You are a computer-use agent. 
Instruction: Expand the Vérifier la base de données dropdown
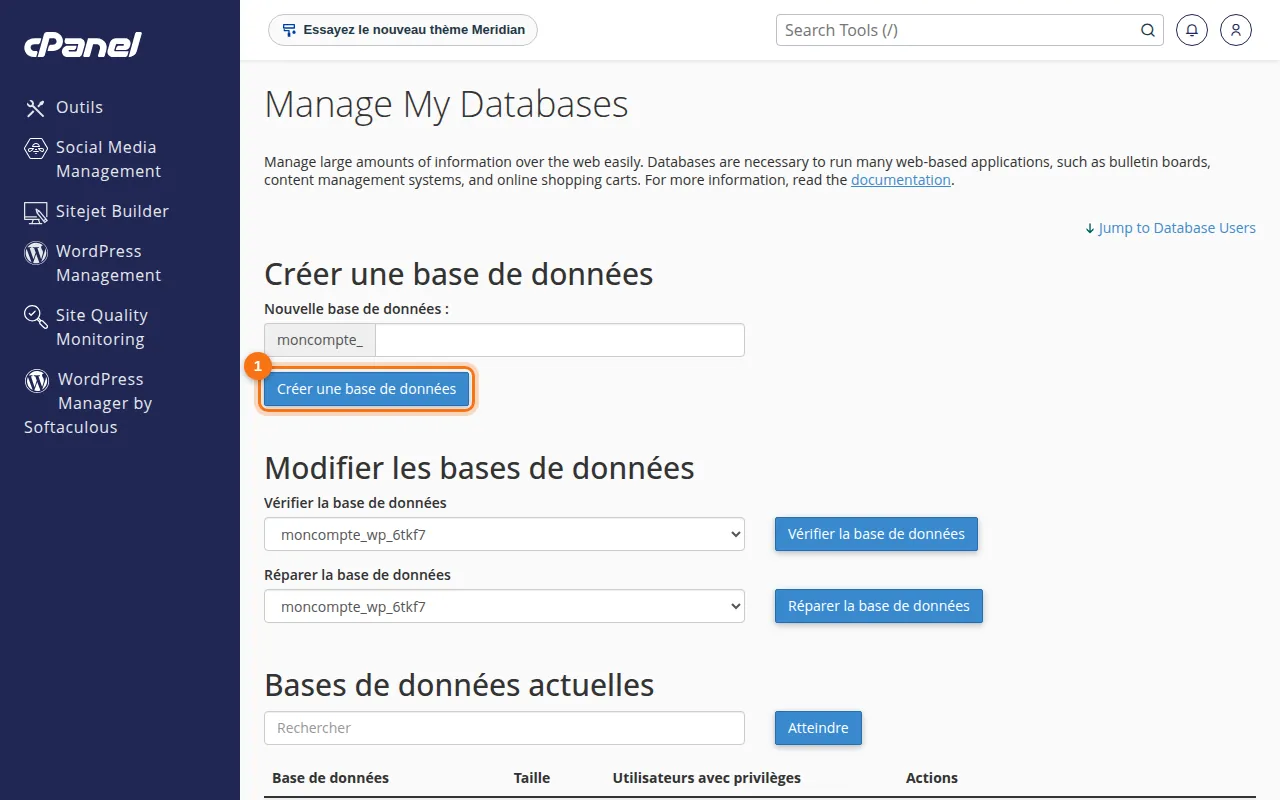coord(504,534)
